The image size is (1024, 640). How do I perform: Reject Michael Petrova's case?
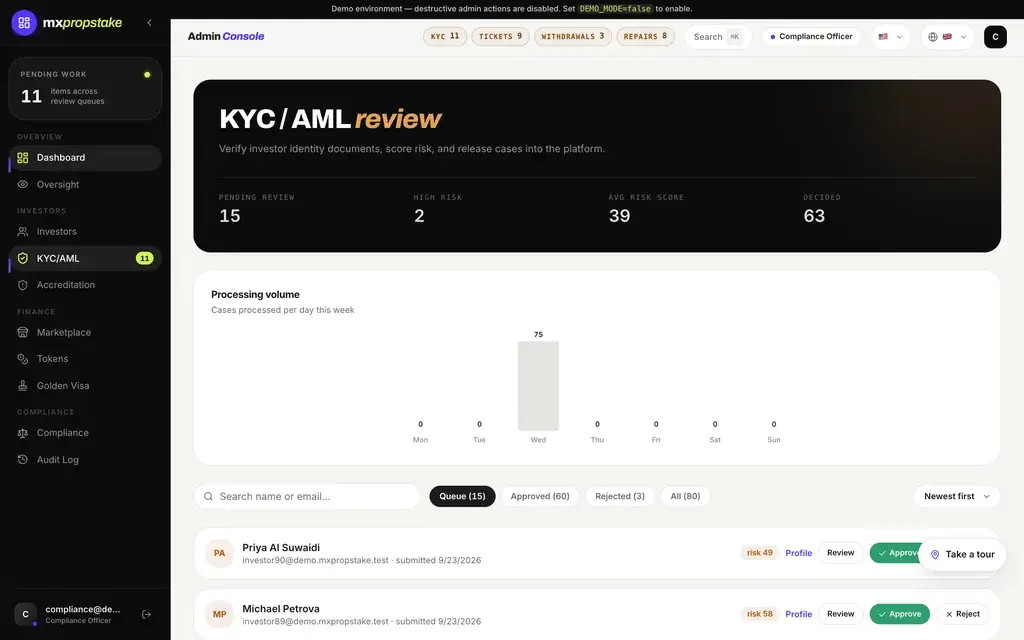coord(963,614)
